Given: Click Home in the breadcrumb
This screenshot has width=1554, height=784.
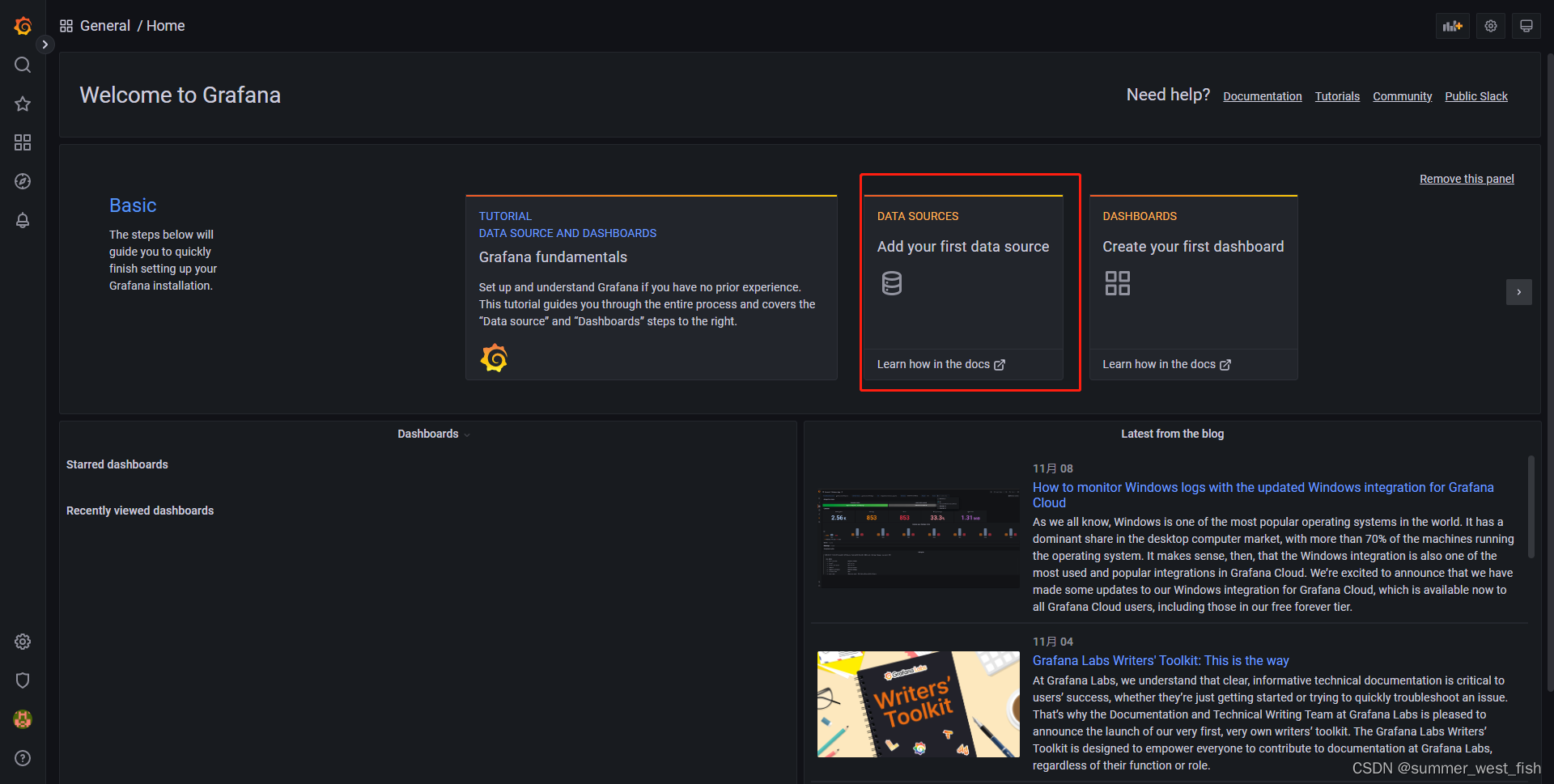Looking at the screenshot, I should pyautogui.click(x=165, y=25).
